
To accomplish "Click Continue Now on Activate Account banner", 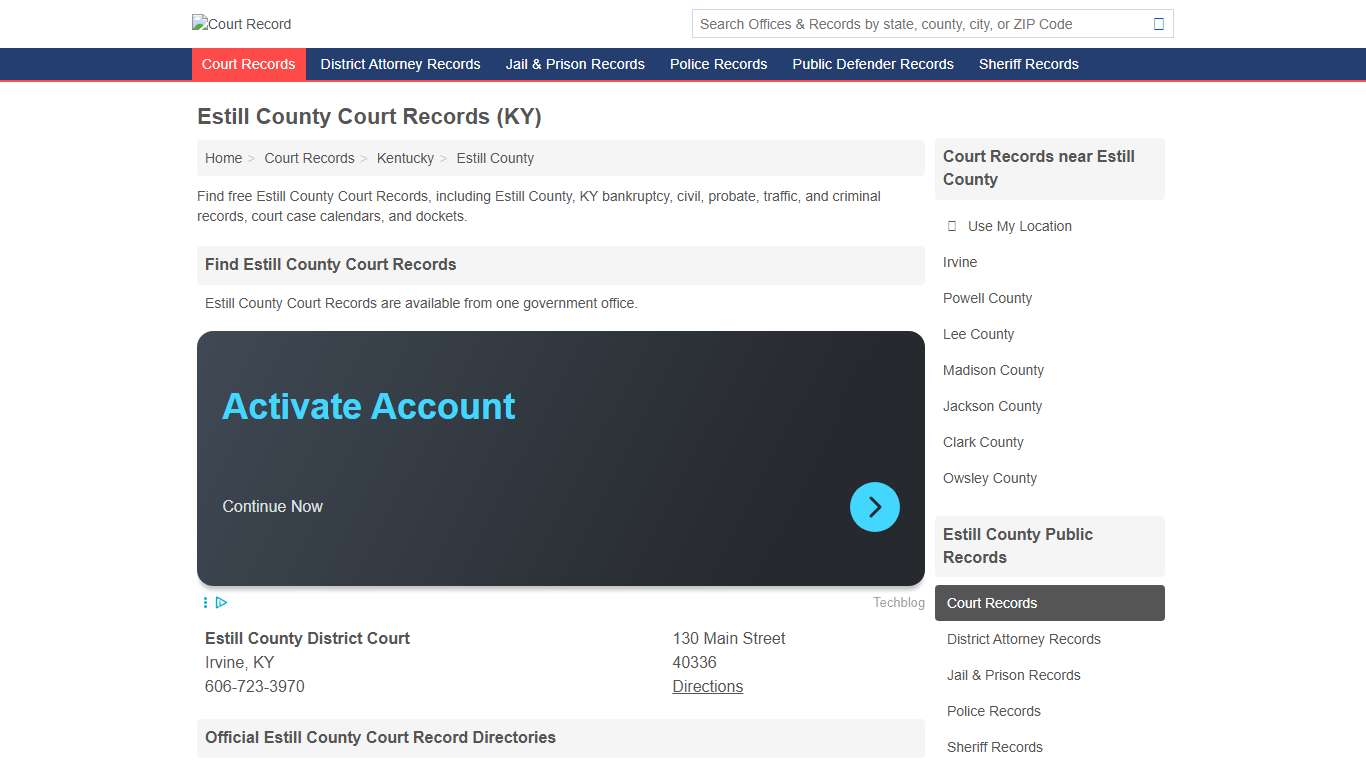I will (x=272, y=506).
